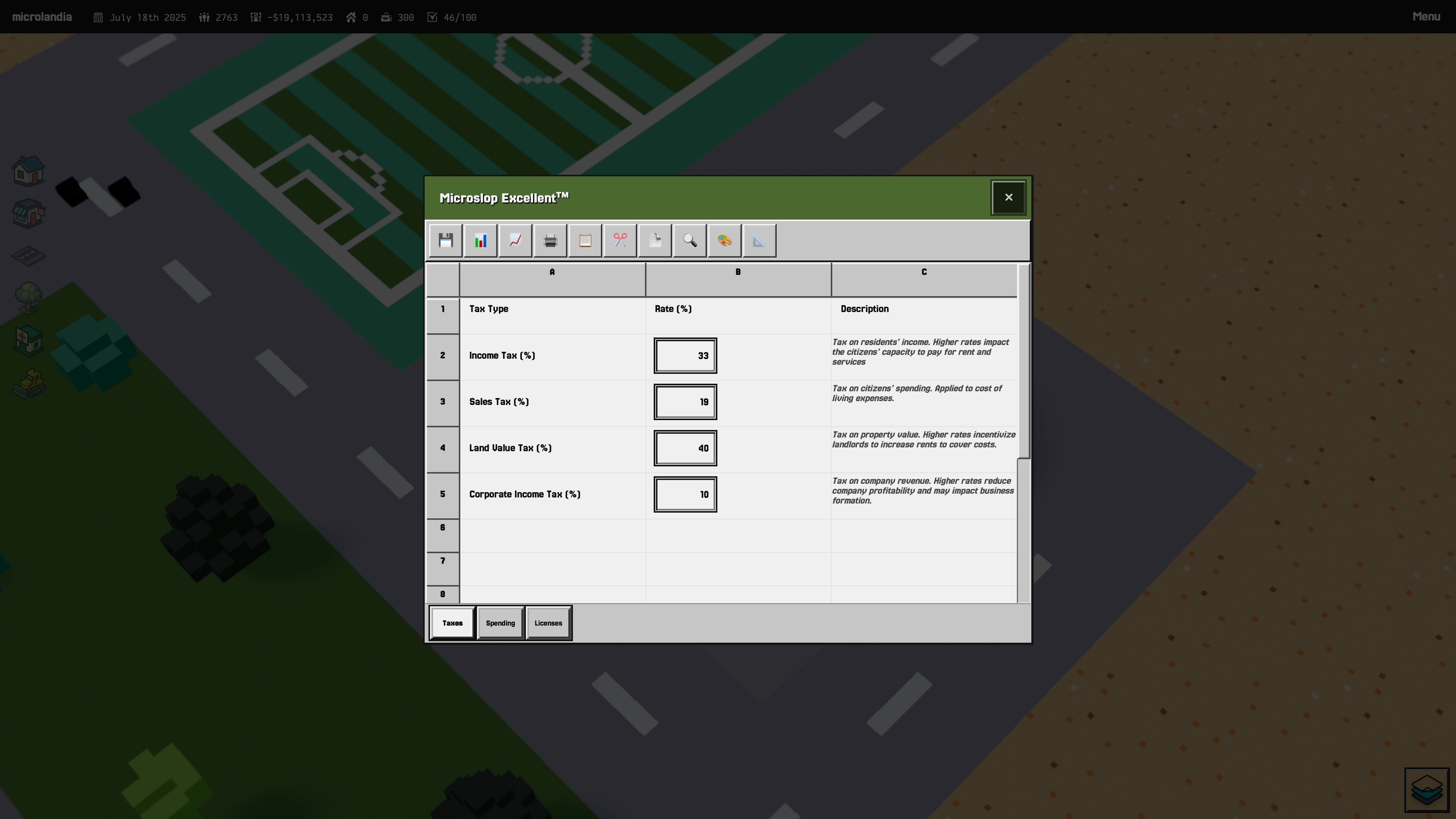Open the Menu in top bar
This screenshot has width=1456, height=819.
pos(1426,17)
